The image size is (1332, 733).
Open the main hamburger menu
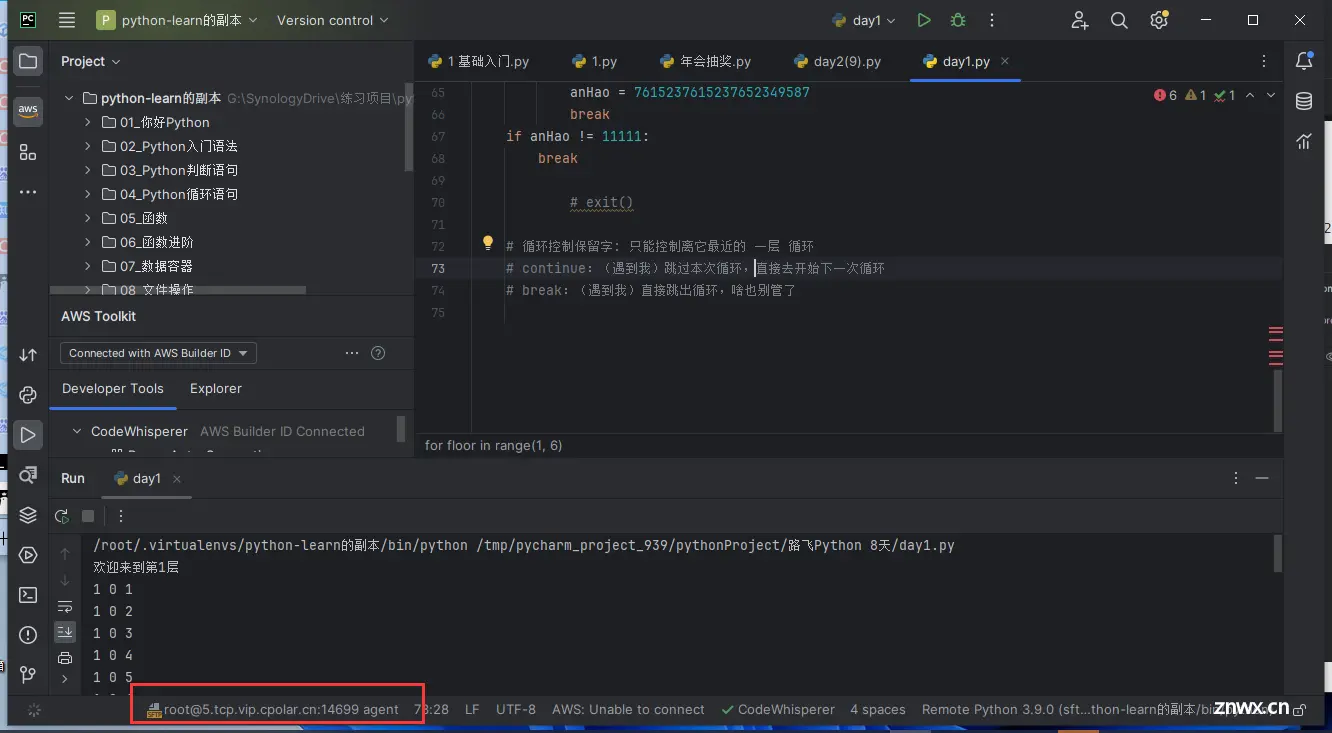(67, 20)
